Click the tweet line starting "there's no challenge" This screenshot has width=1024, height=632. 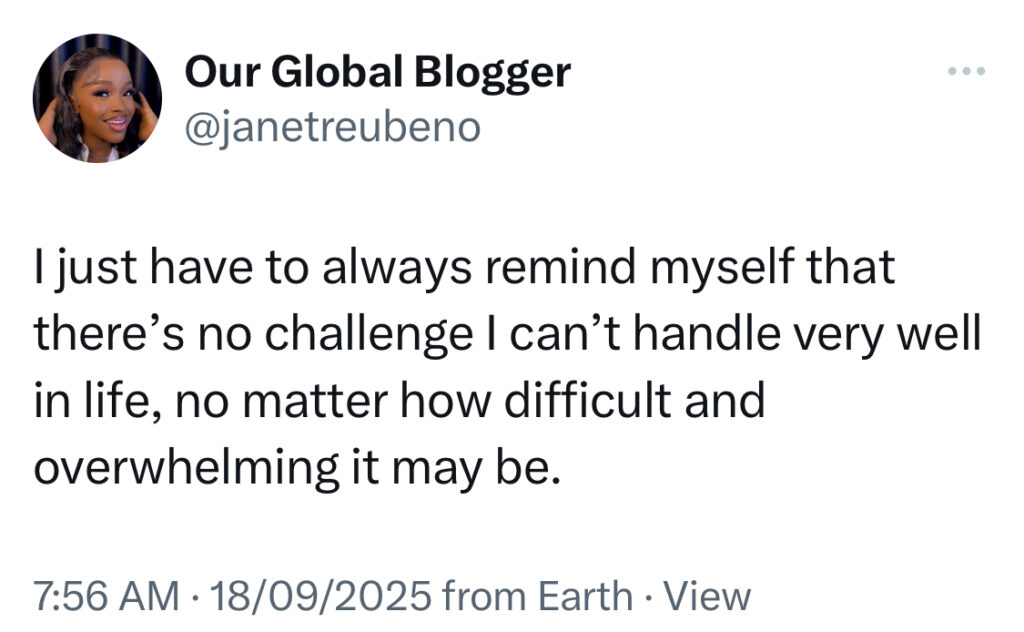[x=507, y=336]
